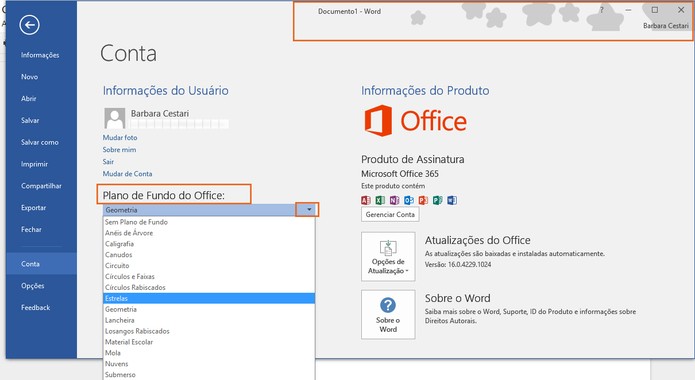Open the Sobre mim link
This screenshot has width=695, height=380.
pyautogui.click(x=119, y=149)
